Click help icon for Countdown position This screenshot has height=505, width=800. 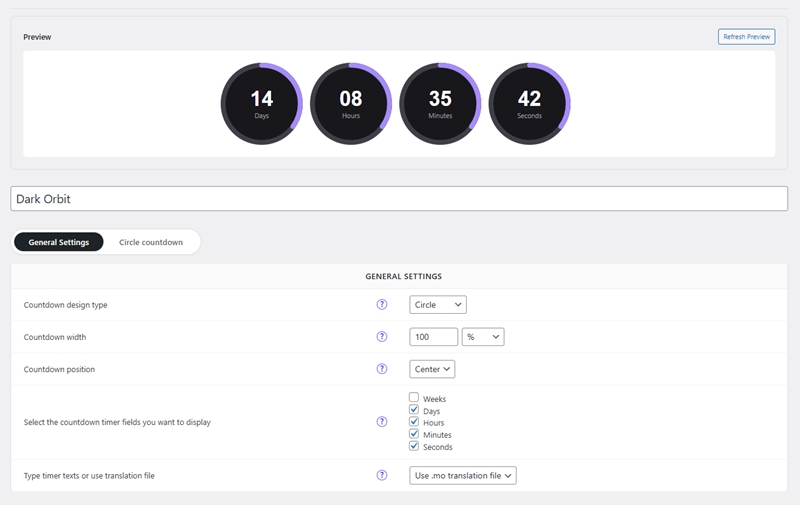pos(381,369)
